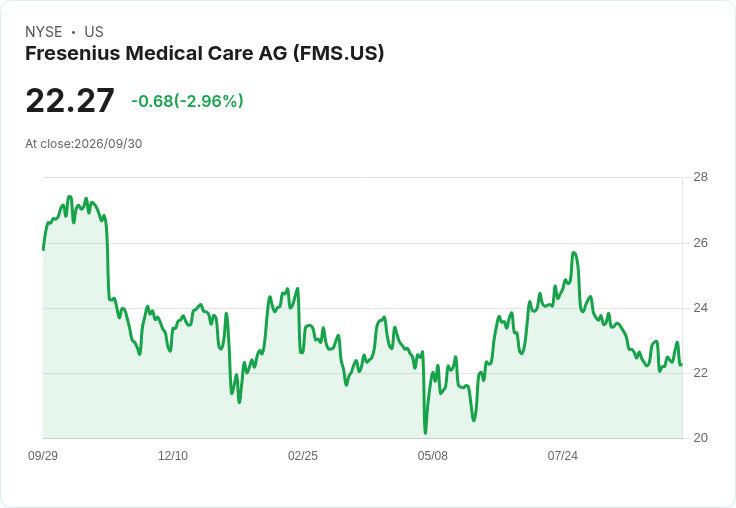This screenshot has width=736, height=508.
Task: Click the 28 price axis label
Action: [700, 177]
